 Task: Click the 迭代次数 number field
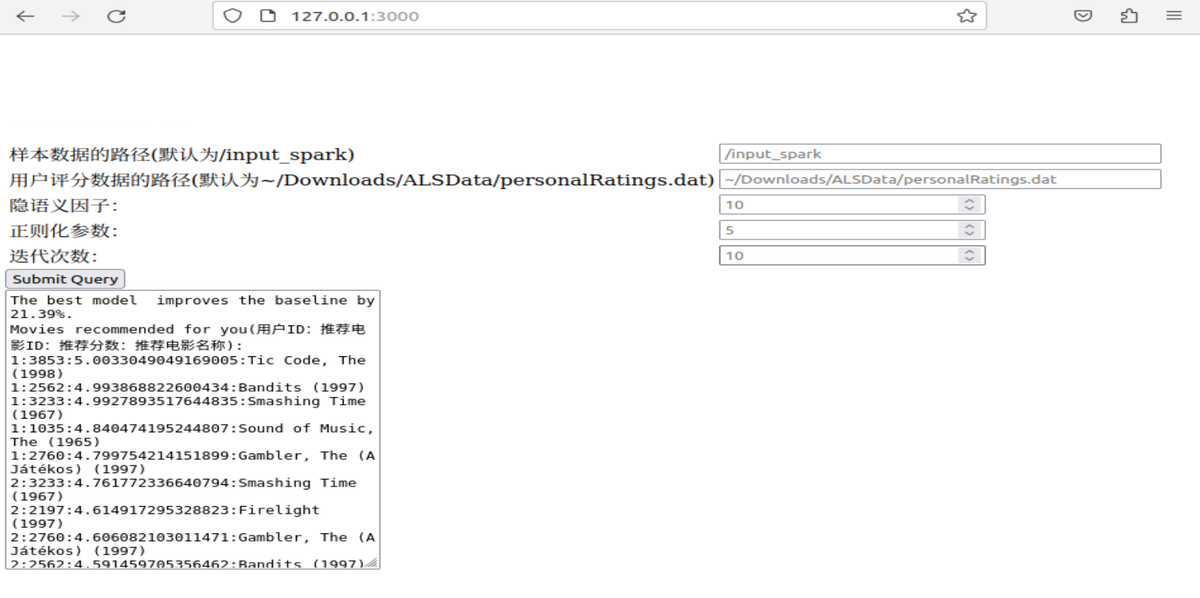click(x=852, y=256)
